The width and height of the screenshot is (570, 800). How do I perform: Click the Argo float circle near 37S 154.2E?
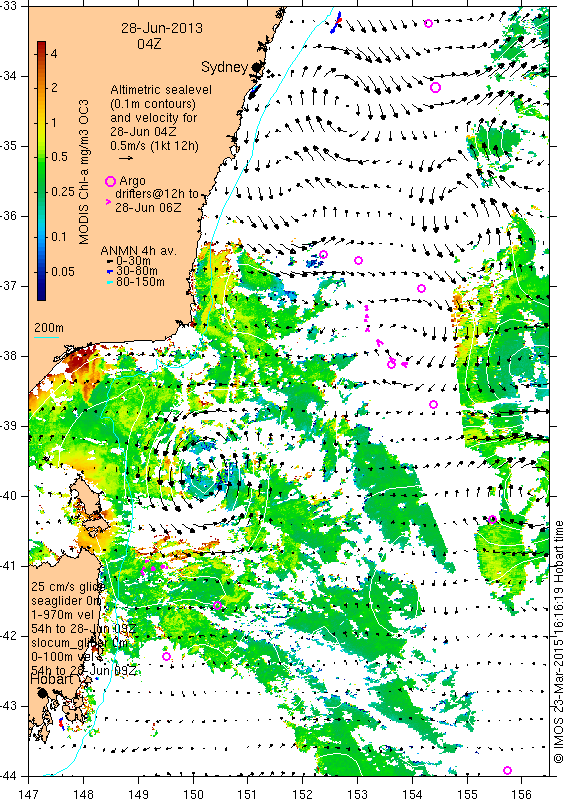(x=422, y=289)
